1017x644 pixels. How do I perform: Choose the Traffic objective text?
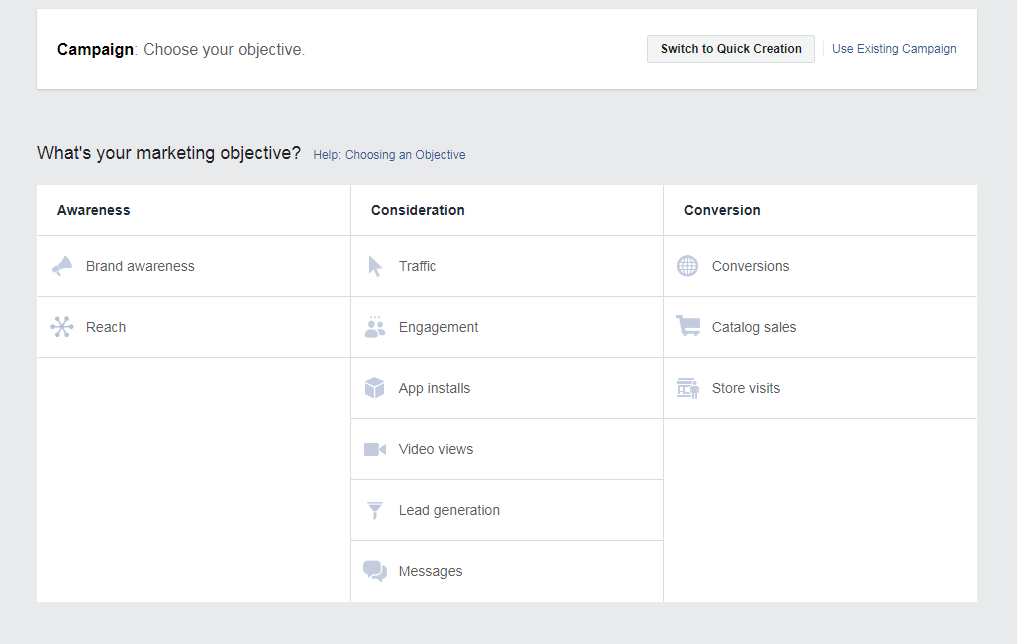point(417,266)
